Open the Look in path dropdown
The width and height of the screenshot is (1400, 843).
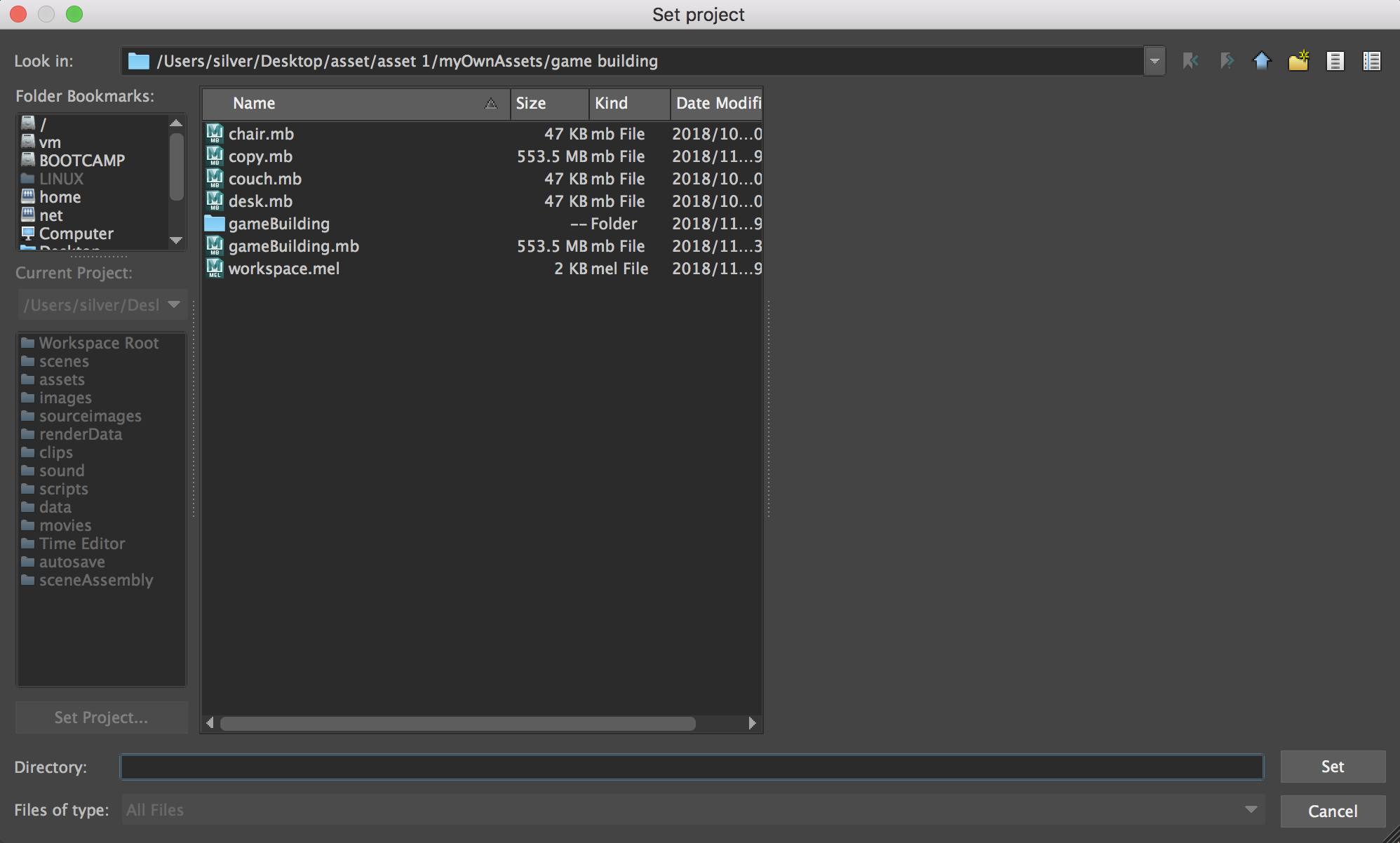click(x=1155, y=61)
